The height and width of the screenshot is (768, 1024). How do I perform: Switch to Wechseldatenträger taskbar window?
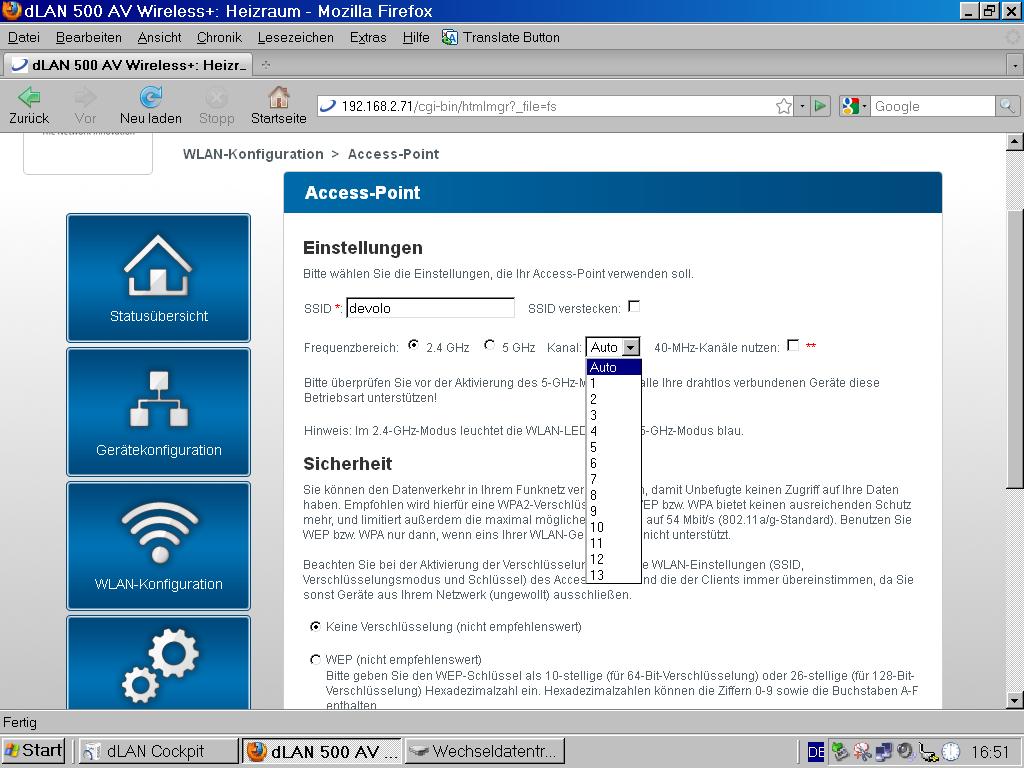click(x=485, y=751)
